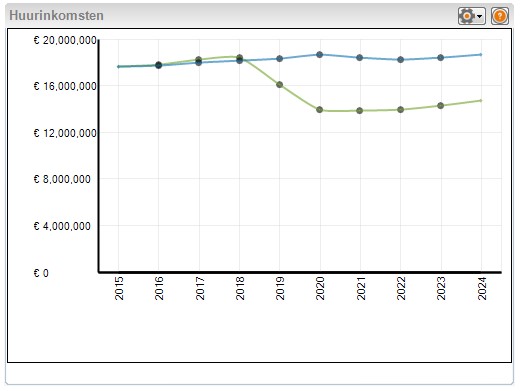This screenshot has height=391, width=521.
Task: Select green line data point for 2020
Action: [319, 110]
